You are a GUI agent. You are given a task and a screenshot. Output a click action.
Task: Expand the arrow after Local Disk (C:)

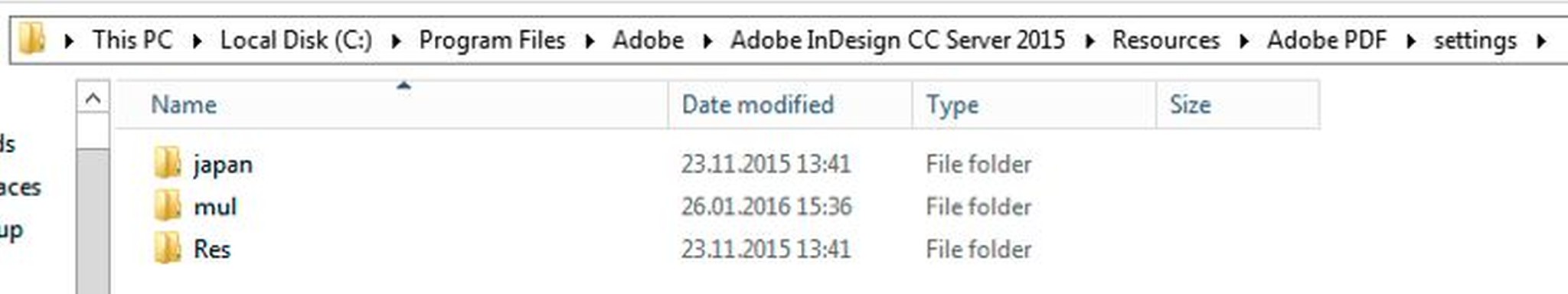[x=396, y=41]
